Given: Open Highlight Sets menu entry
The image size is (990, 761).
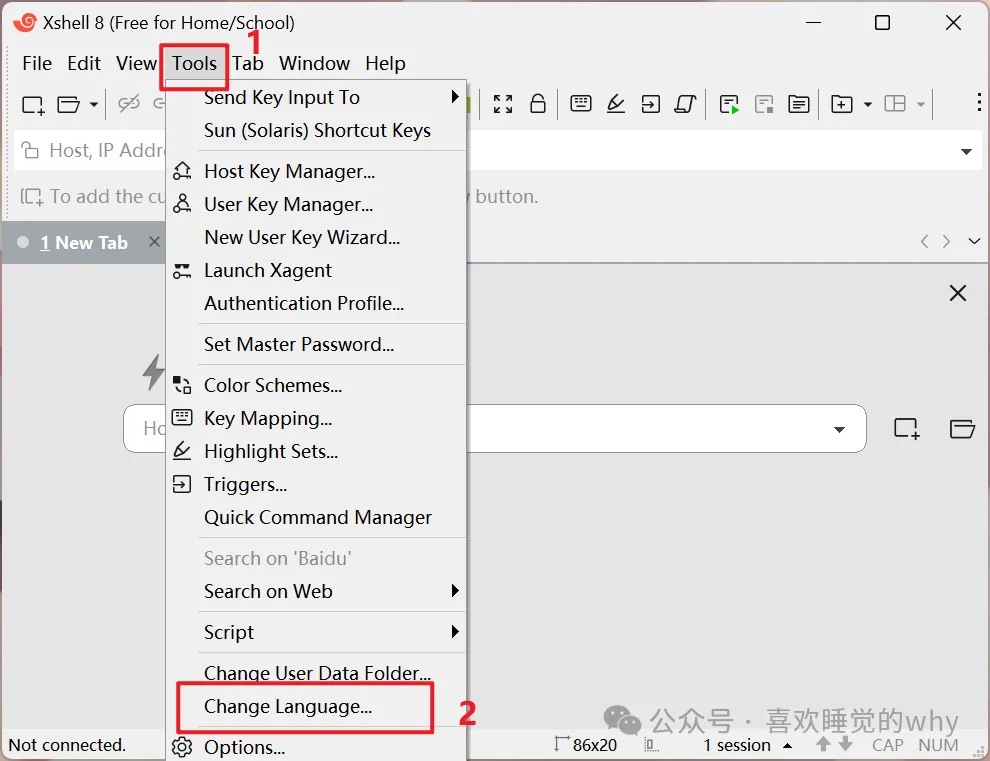Looking at the screenshot, I should coord(316,451).
